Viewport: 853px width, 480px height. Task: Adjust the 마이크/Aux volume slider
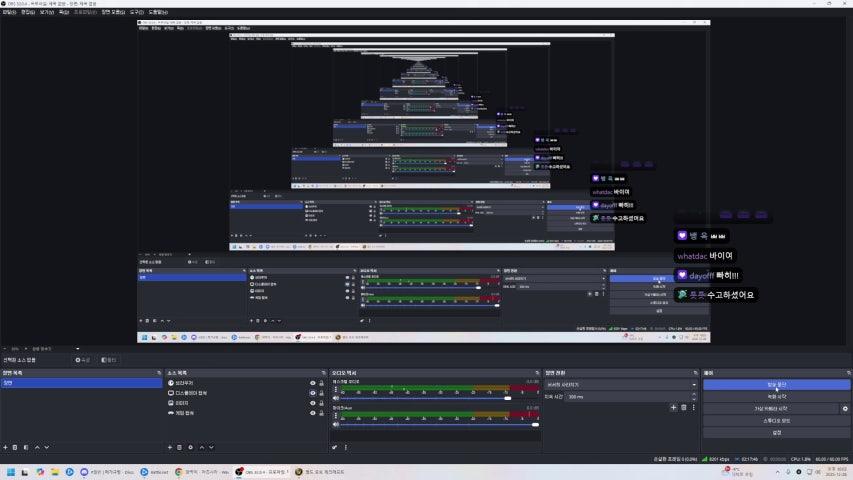[x=440, y=424]
